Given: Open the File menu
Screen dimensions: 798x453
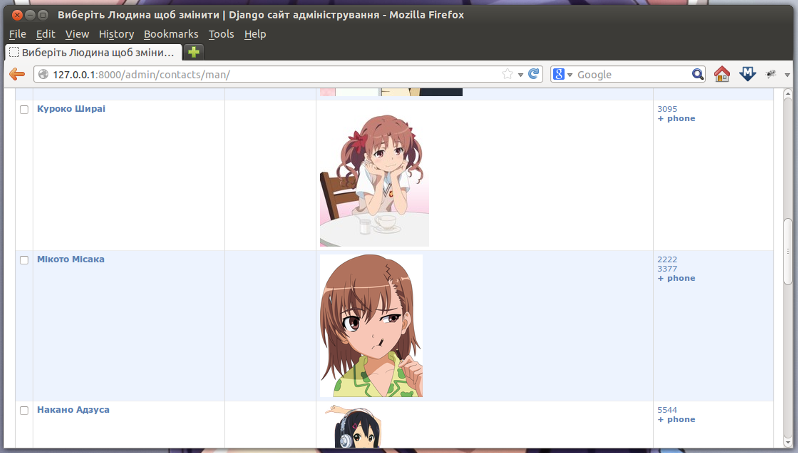Looking at the screenshot, I should pyautogui.click(x=18, y=34).
